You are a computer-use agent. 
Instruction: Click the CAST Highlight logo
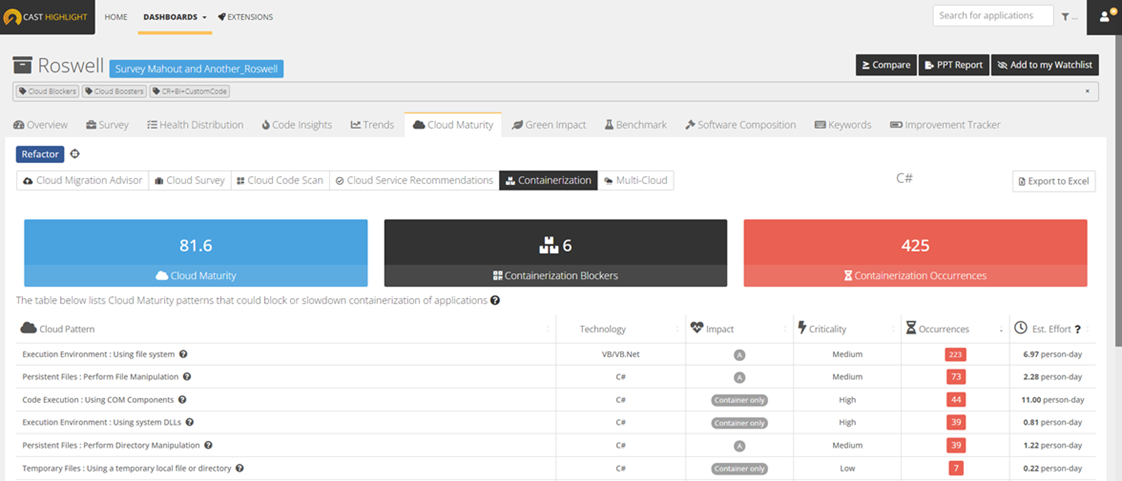(x=47, y=16)
